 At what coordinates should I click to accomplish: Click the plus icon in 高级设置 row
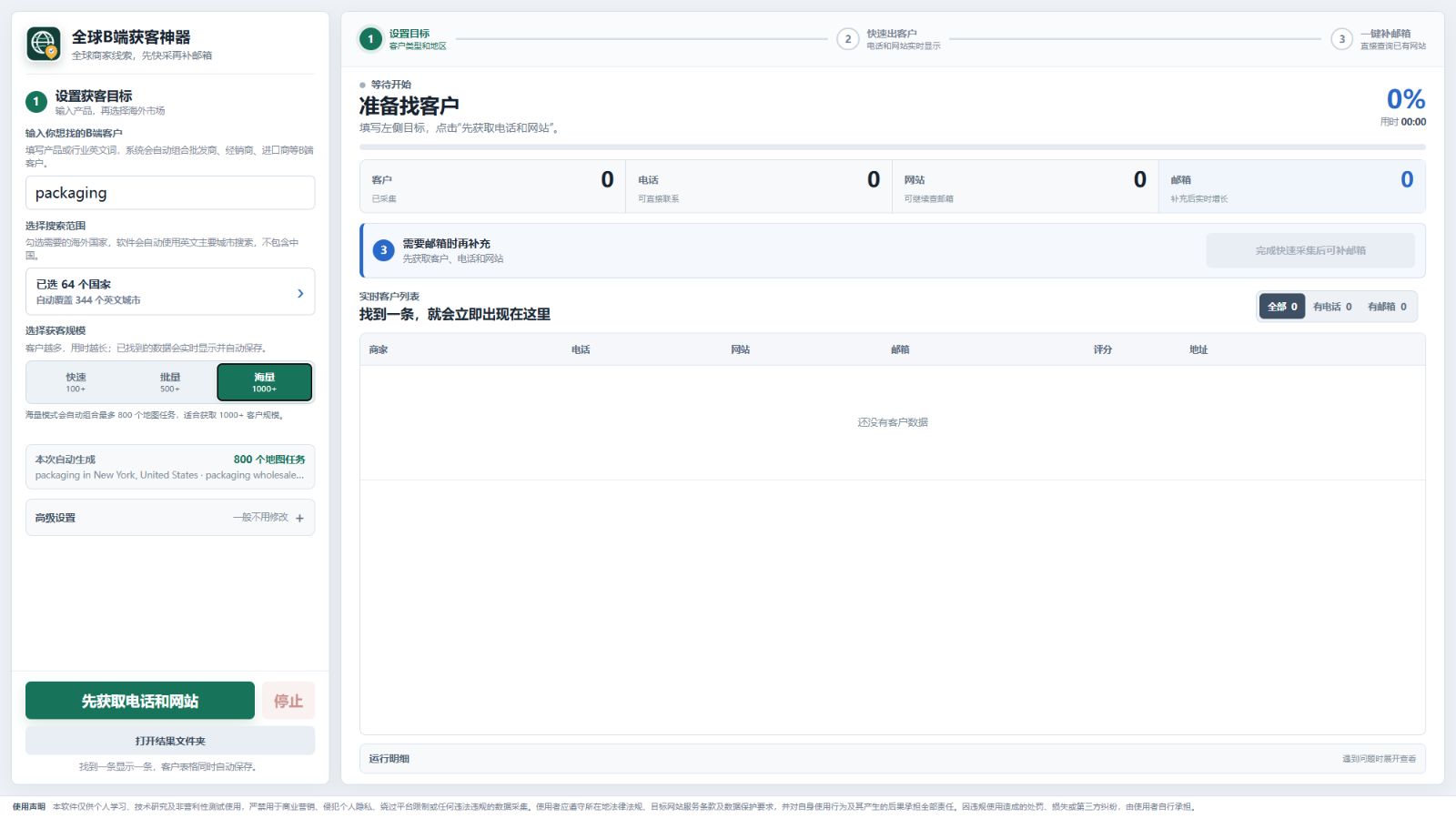pos(299,518)
